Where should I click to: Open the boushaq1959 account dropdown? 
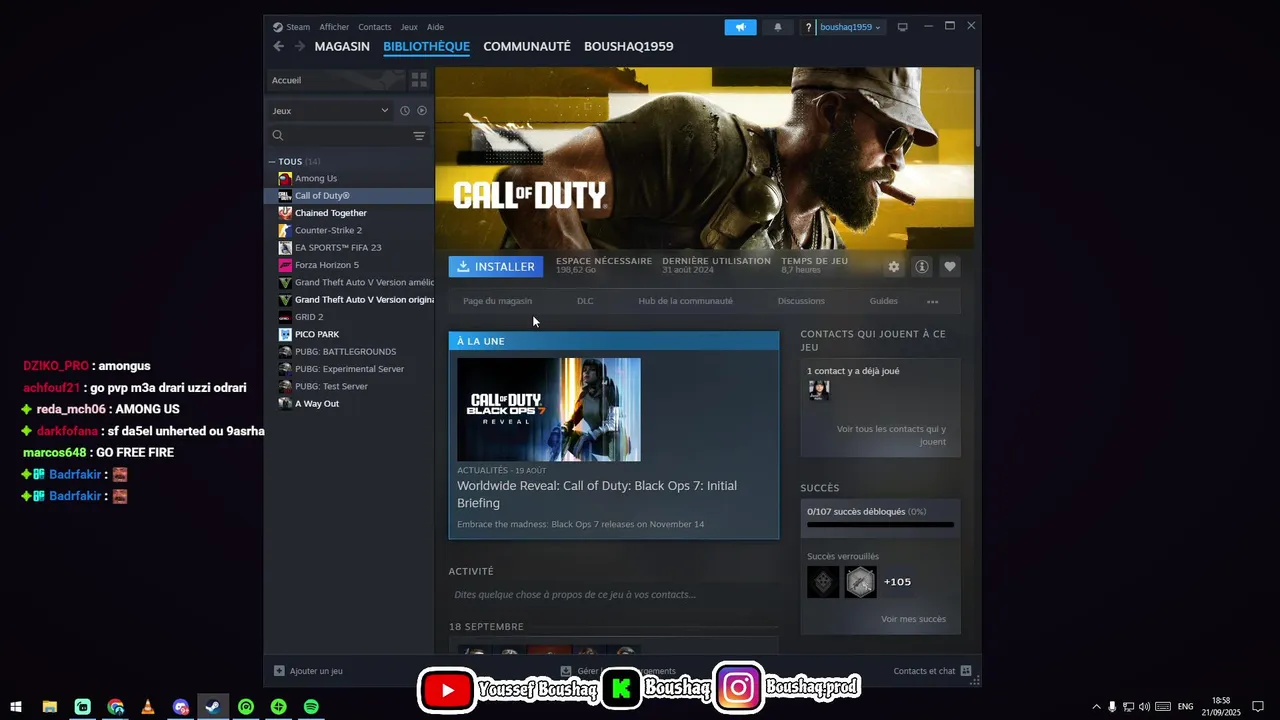pos(850,27)
